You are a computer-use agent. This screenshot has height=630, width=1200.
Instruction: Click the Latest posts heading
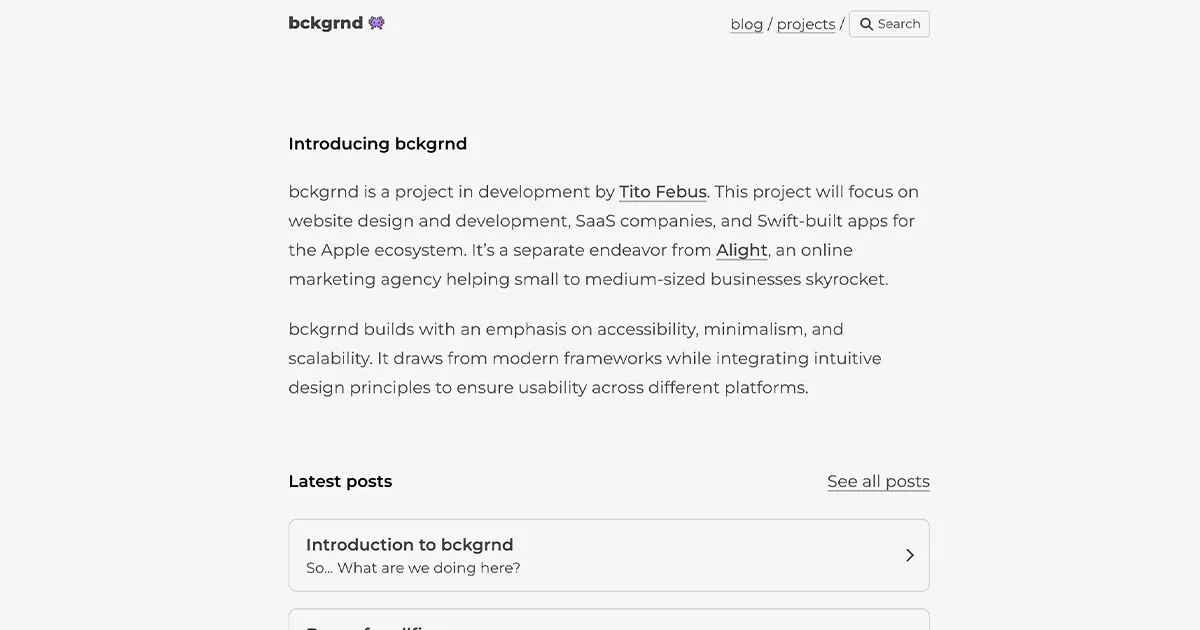pos(340,482)
